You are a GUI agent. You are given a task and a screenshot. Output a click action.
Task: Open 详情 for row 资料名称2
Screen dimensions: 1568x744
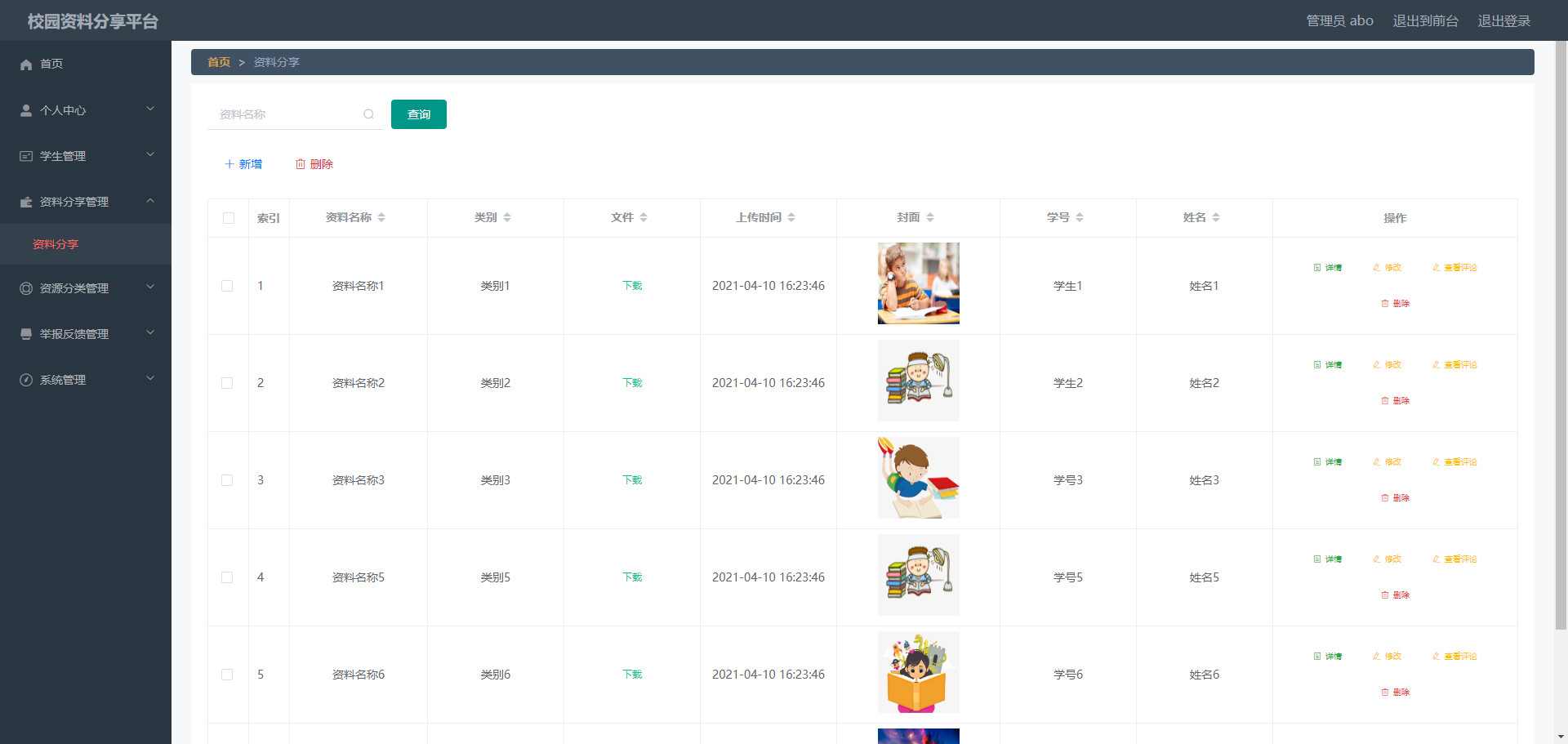(x=1328, y=365)
